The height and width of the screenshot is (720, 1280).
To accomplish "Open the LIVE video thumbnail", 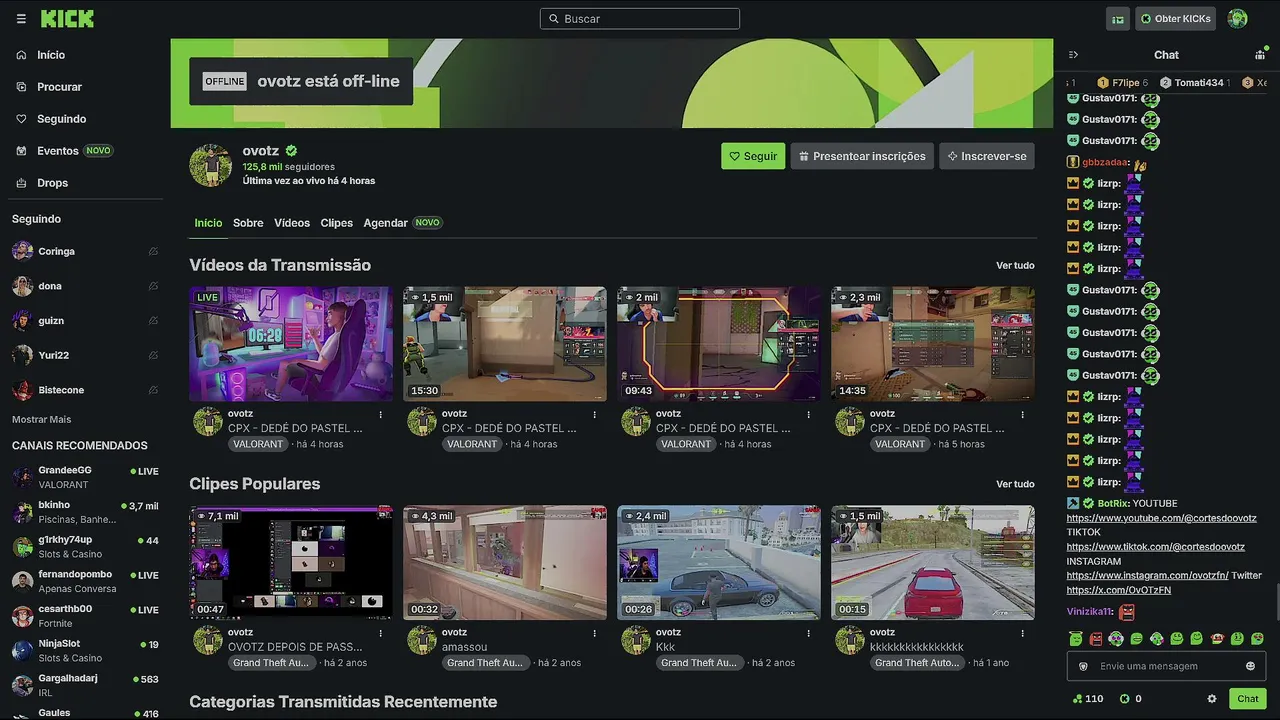I will point(291,344).
